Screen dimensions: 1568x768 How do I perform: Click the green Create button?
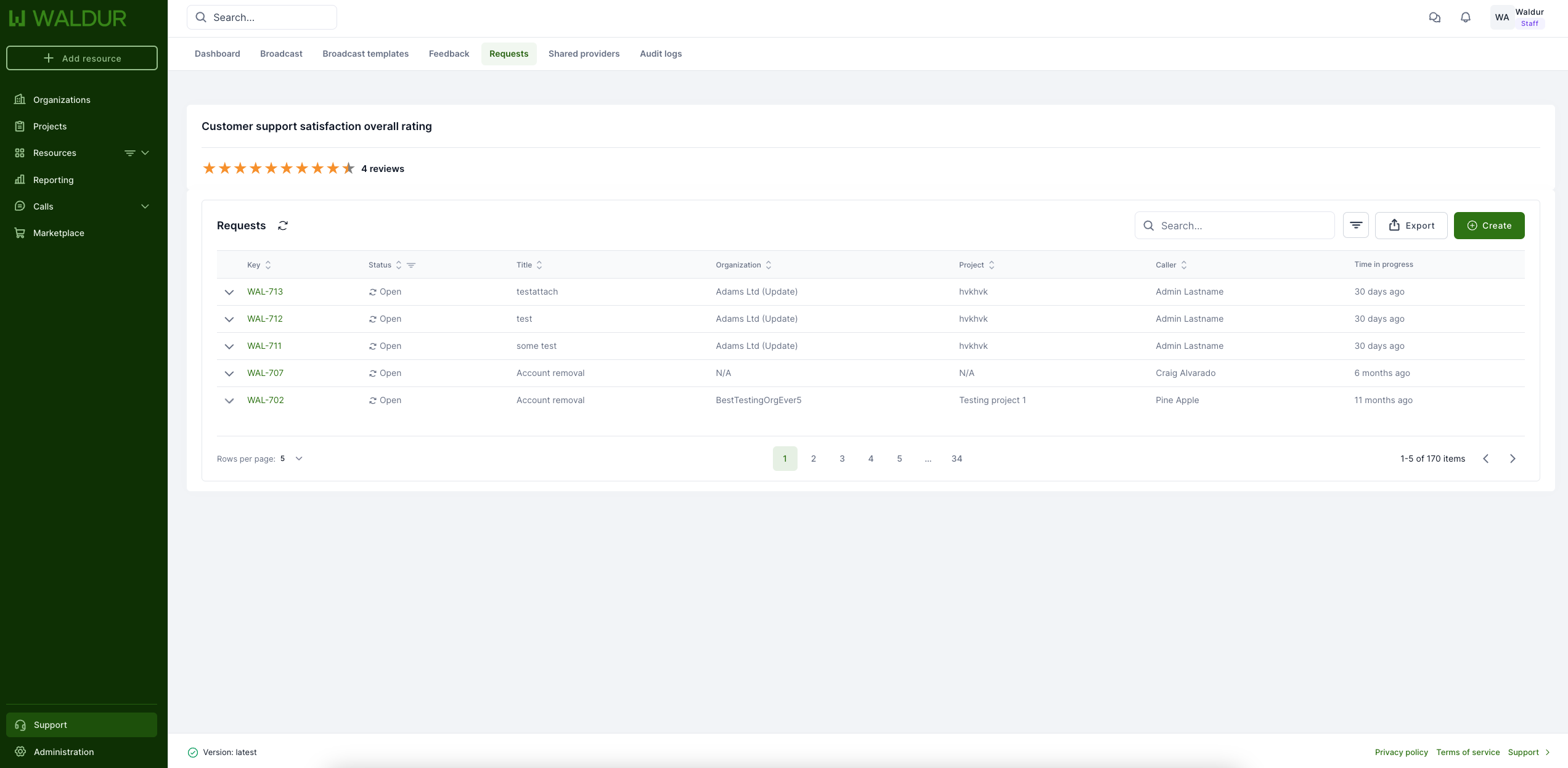click(1489, 226)
